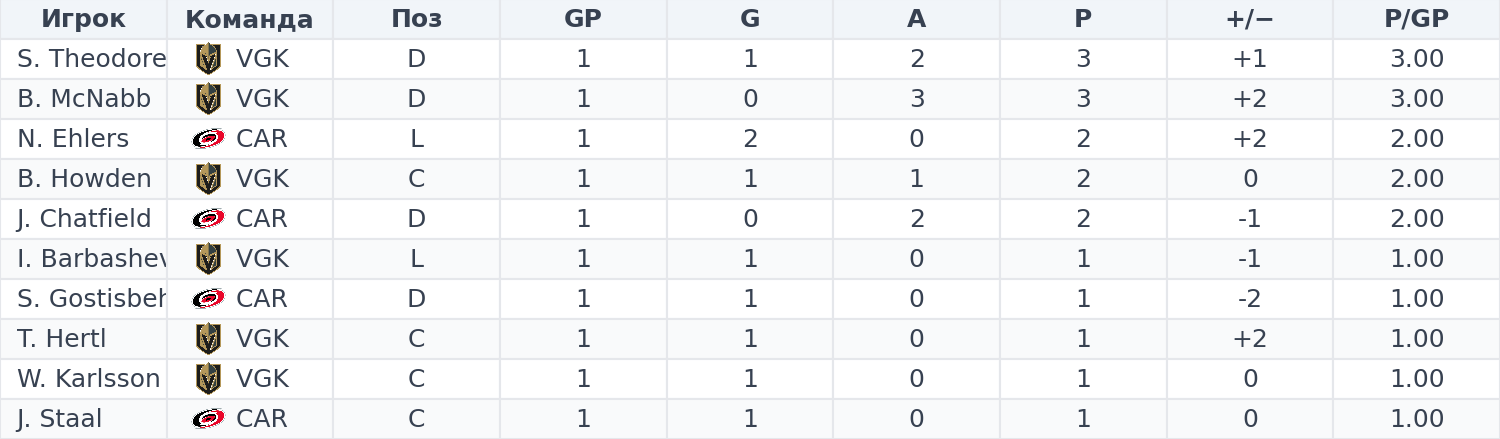This screenshot has width=1500, height=439.
Task: Sort players by the Поз header
Action: tap(416, 19)
